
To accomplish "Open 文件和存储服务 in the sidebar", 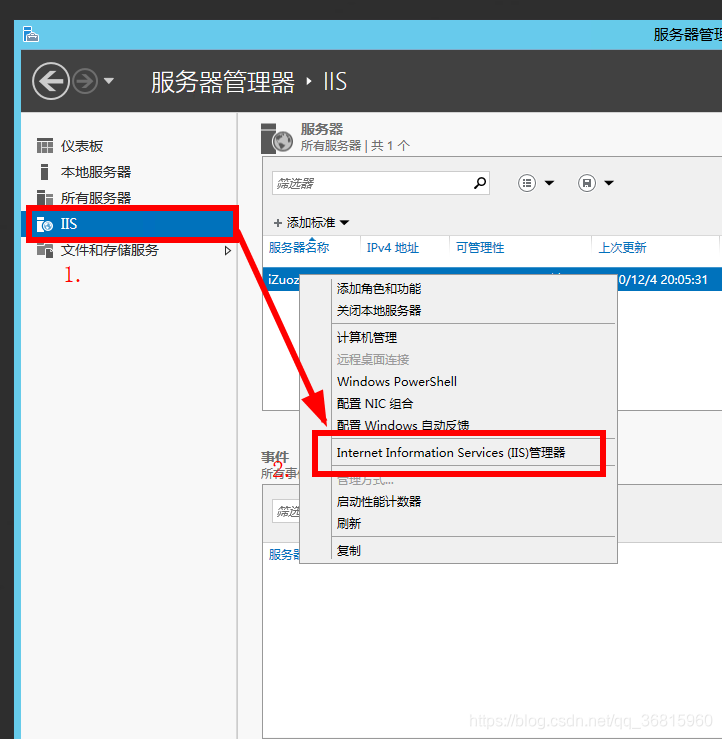I will pos(109,250).
